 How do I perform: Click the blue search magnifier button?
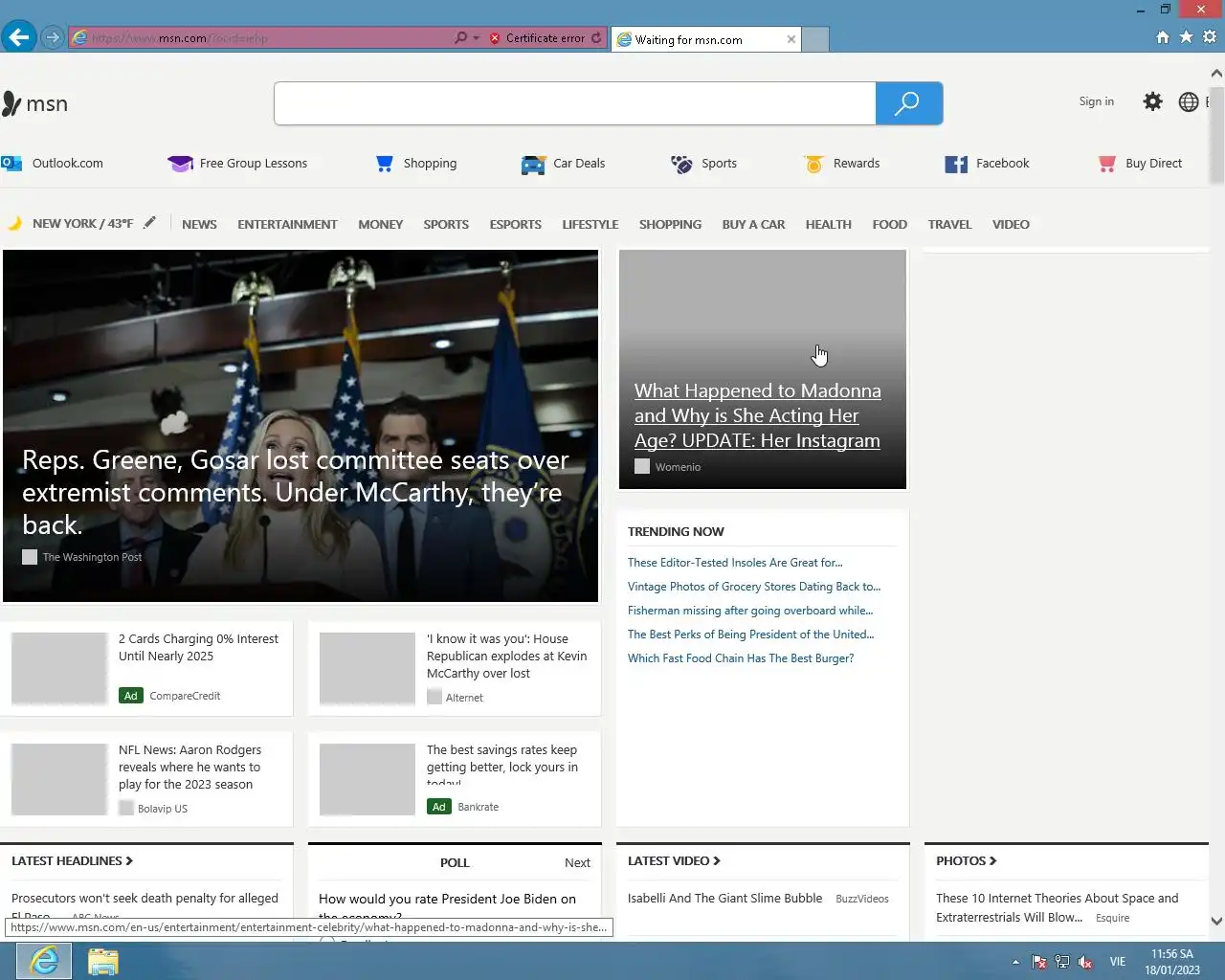pos(908,103)
